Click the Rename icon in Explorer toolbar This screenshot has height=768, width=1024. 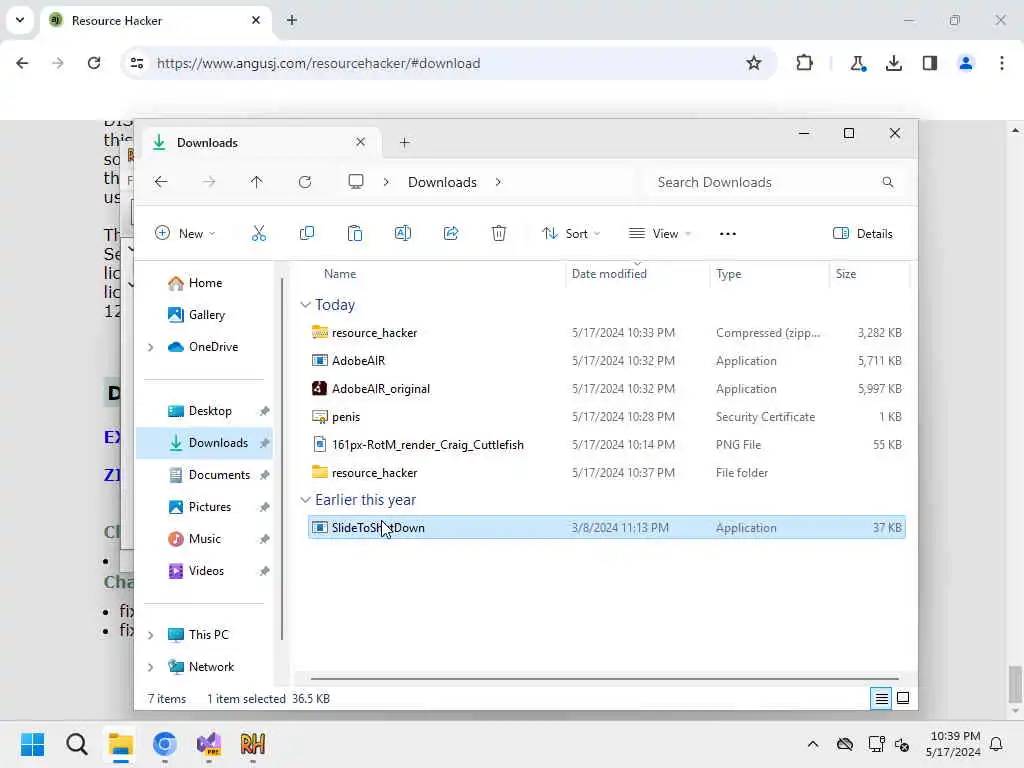point(403,233)
